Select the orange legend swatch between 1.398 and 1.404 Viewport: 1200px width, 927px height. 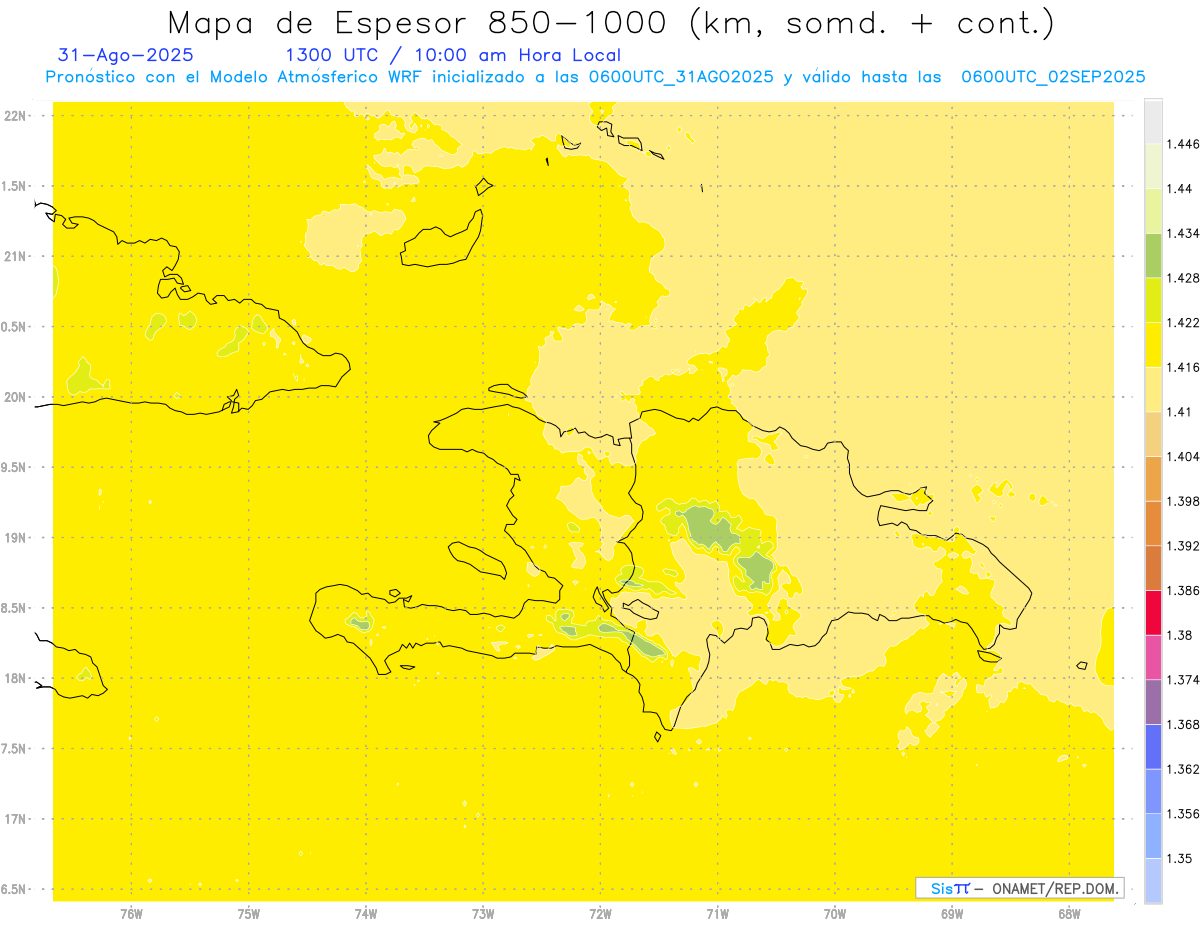pos(1153,478)
